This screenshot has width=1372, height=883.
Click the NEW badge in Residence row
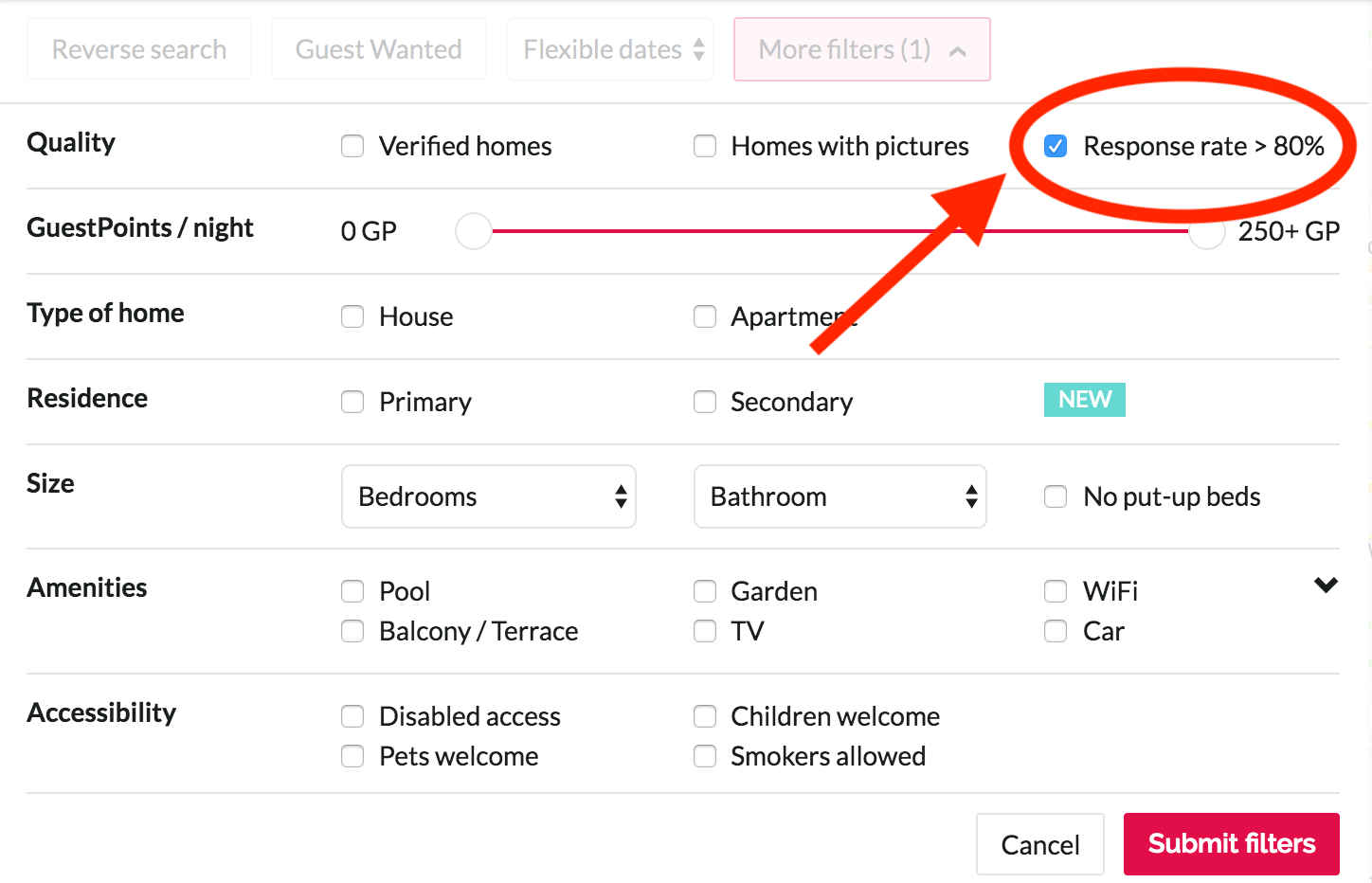(1084, 400)
